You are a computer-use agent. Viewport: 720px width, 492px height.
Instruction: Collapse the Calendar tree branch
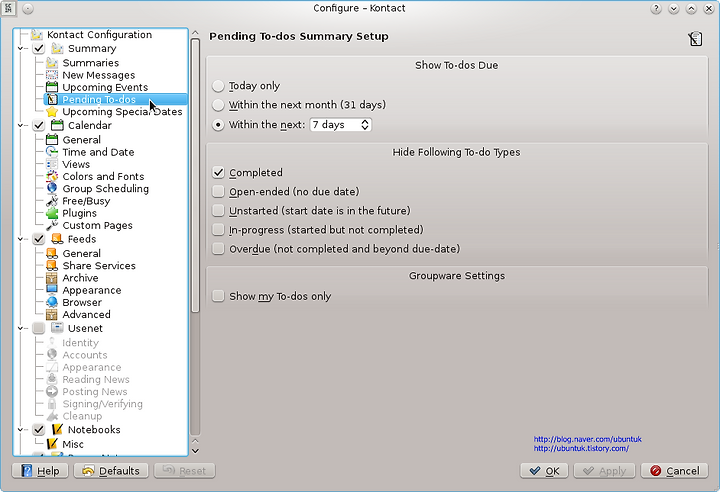pos(20,125)
